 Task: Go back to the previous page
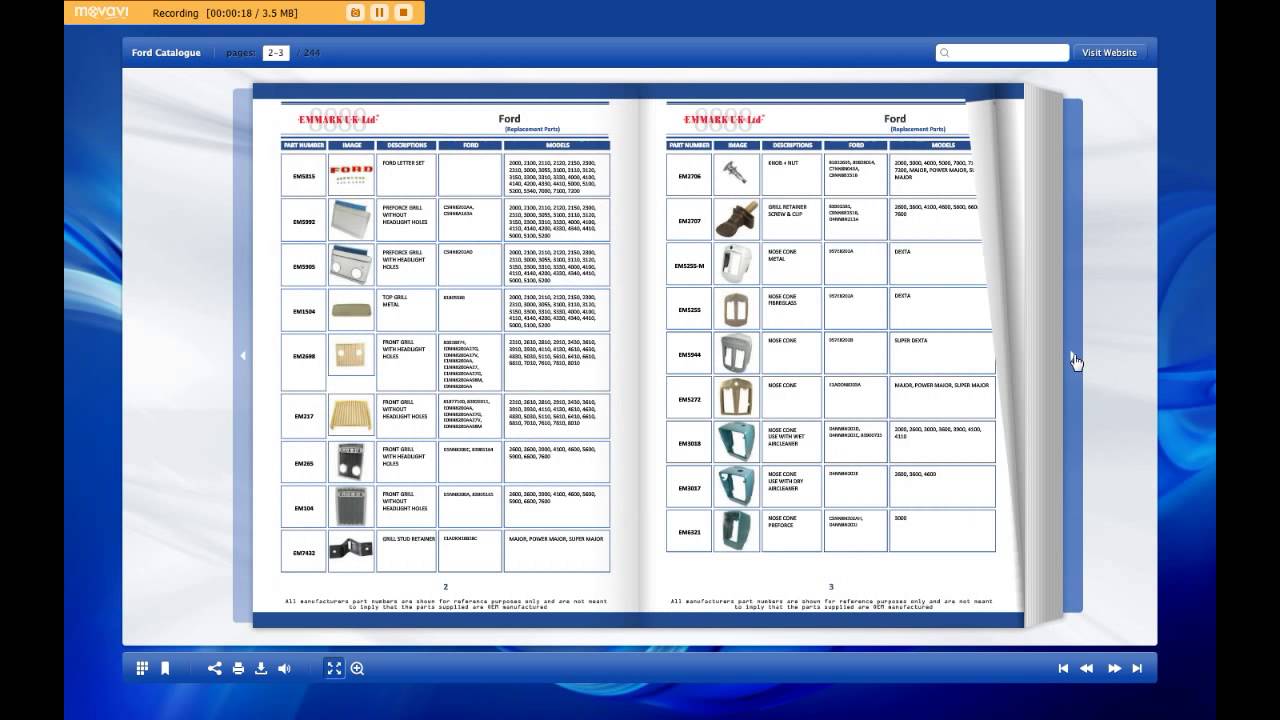point(1086,668)
